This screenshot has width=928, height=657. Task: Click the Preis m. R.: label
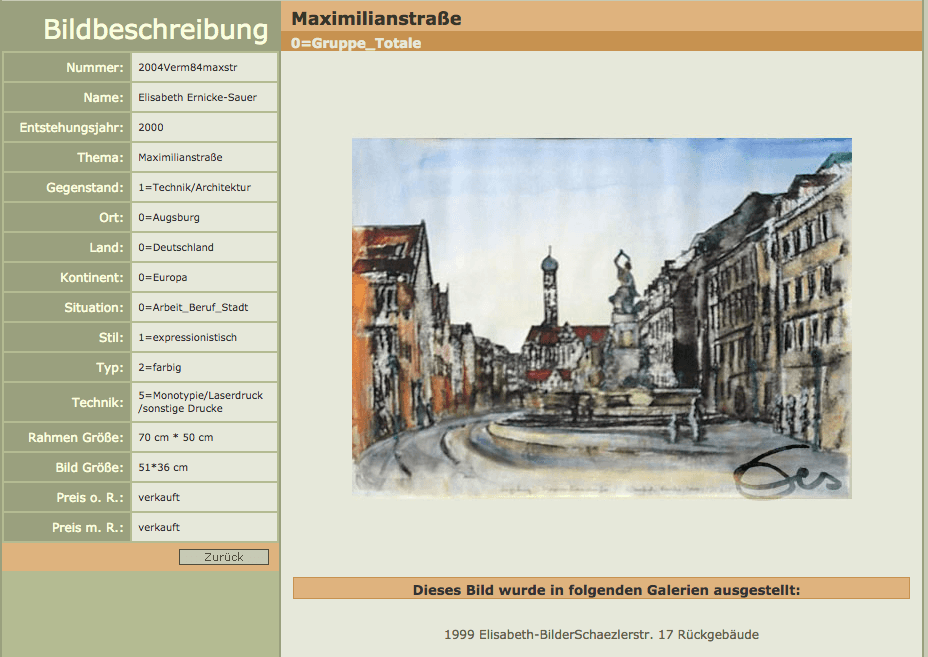click(88, 527)
